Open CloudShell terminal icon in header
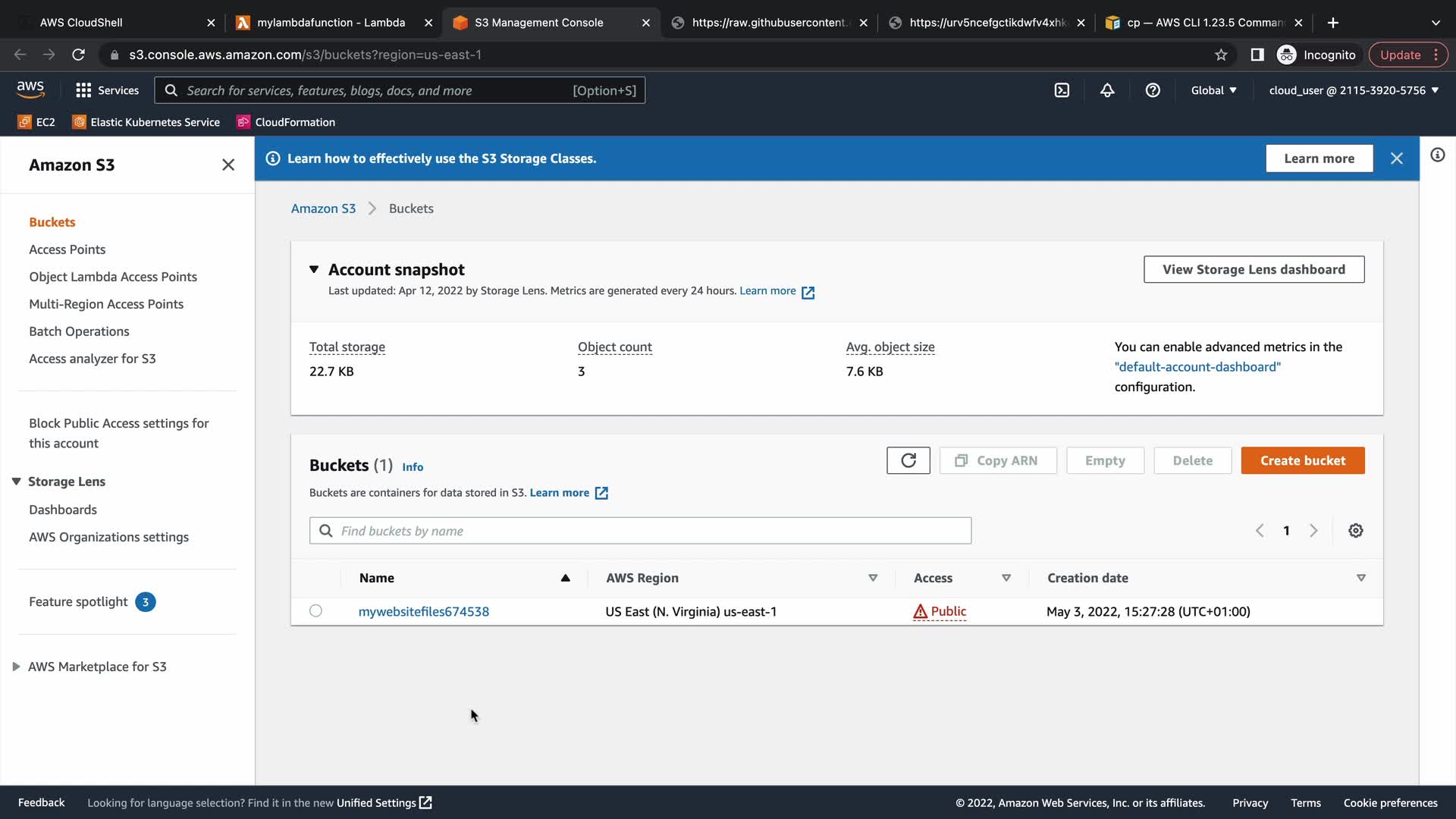Screen dimensions: 1456x819 pyautogui.click(x=1062, y=90)
